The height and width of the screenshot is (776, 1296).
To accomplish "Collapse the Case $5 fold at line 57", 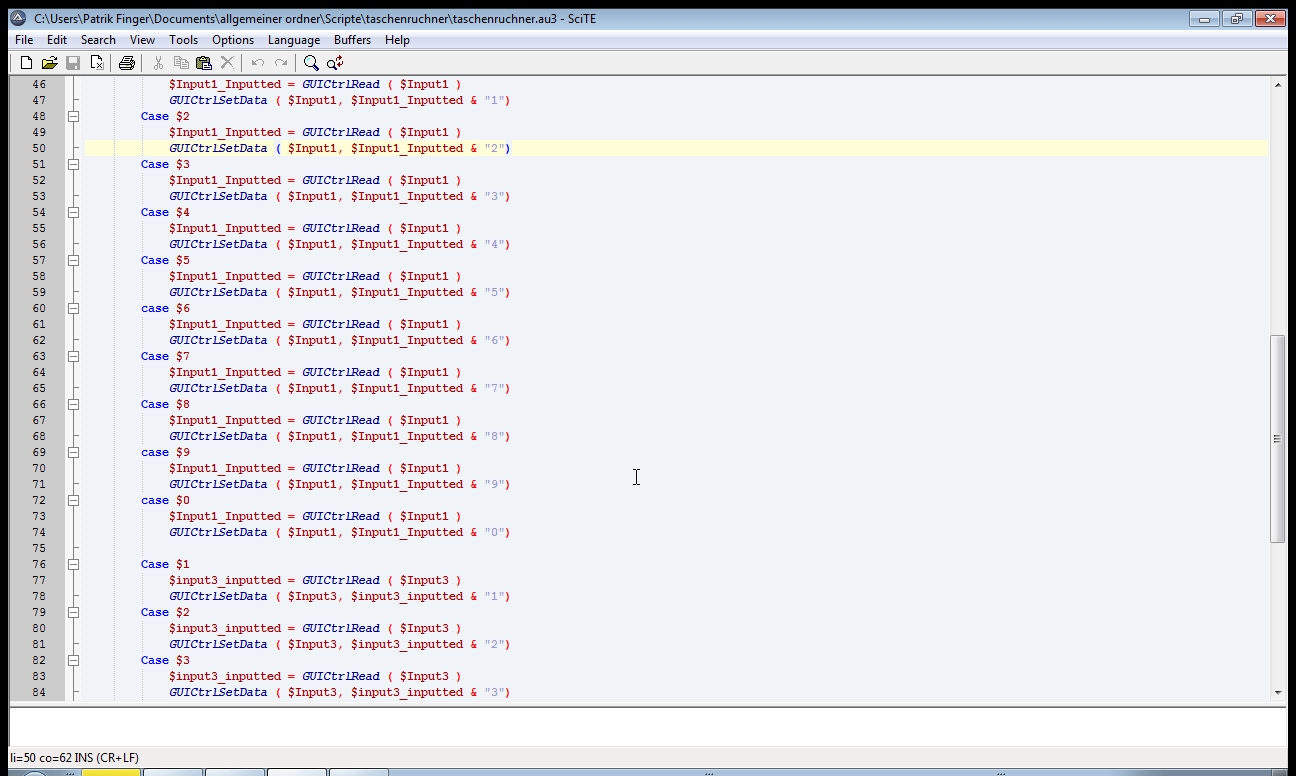I will coord(73,260).
